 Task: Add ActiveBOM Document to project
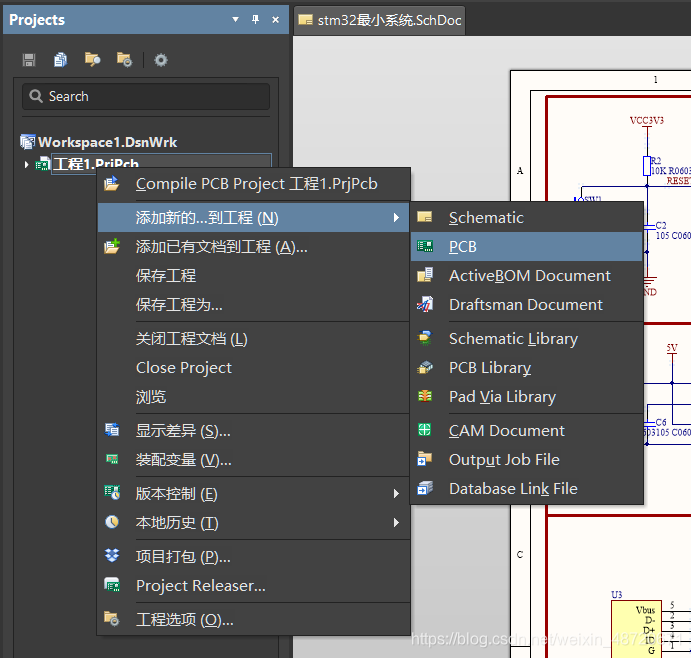[x=527, y=276]
